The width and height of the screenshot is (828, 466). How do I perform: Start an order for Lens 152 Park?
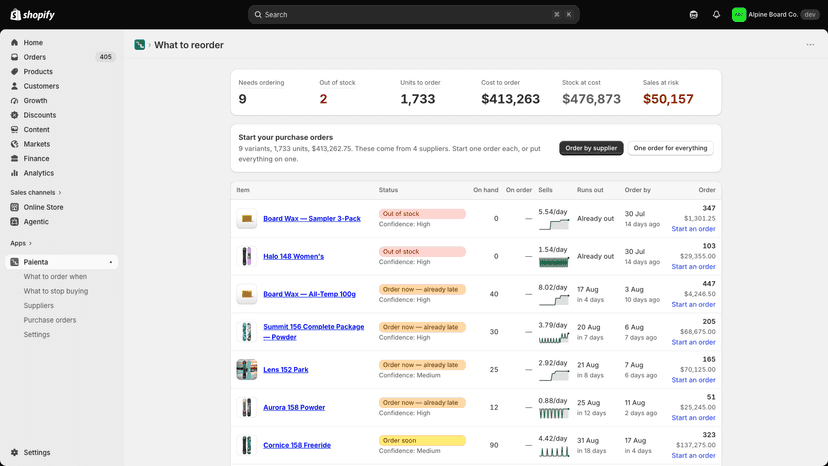point(693,380)
